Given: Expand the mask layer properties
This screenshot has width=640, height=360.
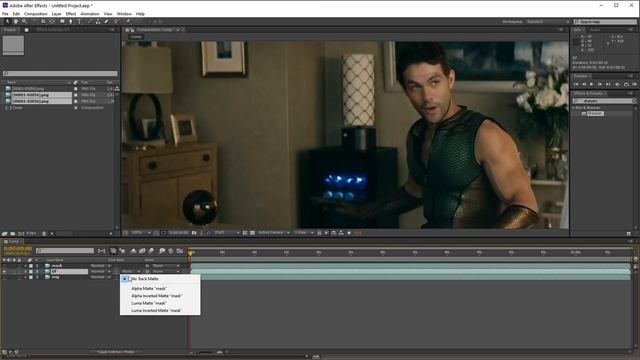Looking at the screenshot, I should coord(26,266).
